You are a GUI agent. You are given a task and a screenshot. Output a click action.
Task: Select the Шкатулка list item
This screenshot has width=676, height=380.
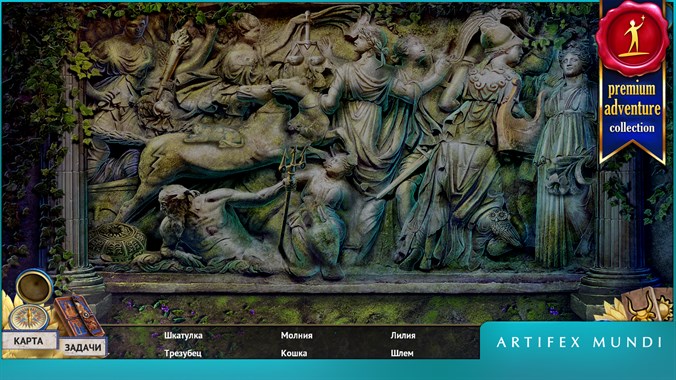183,335
